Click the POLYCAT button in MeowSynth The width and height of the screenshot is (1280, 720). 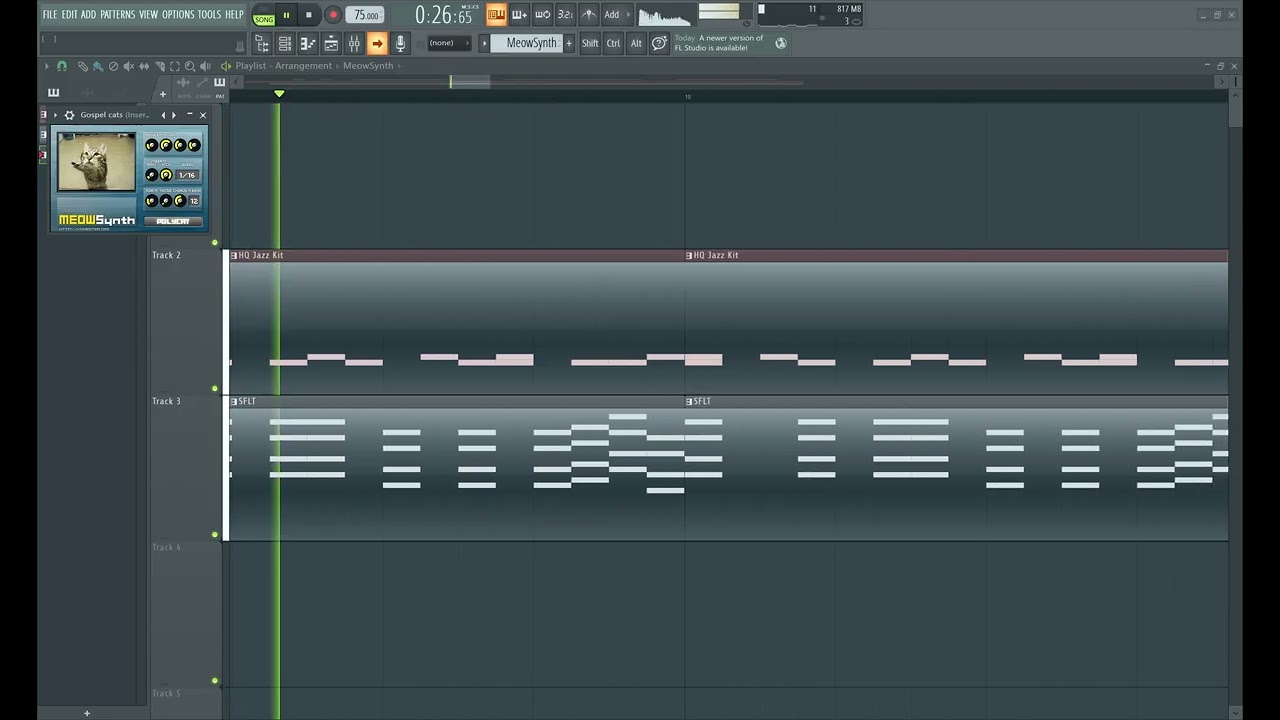tap(173, 221)
